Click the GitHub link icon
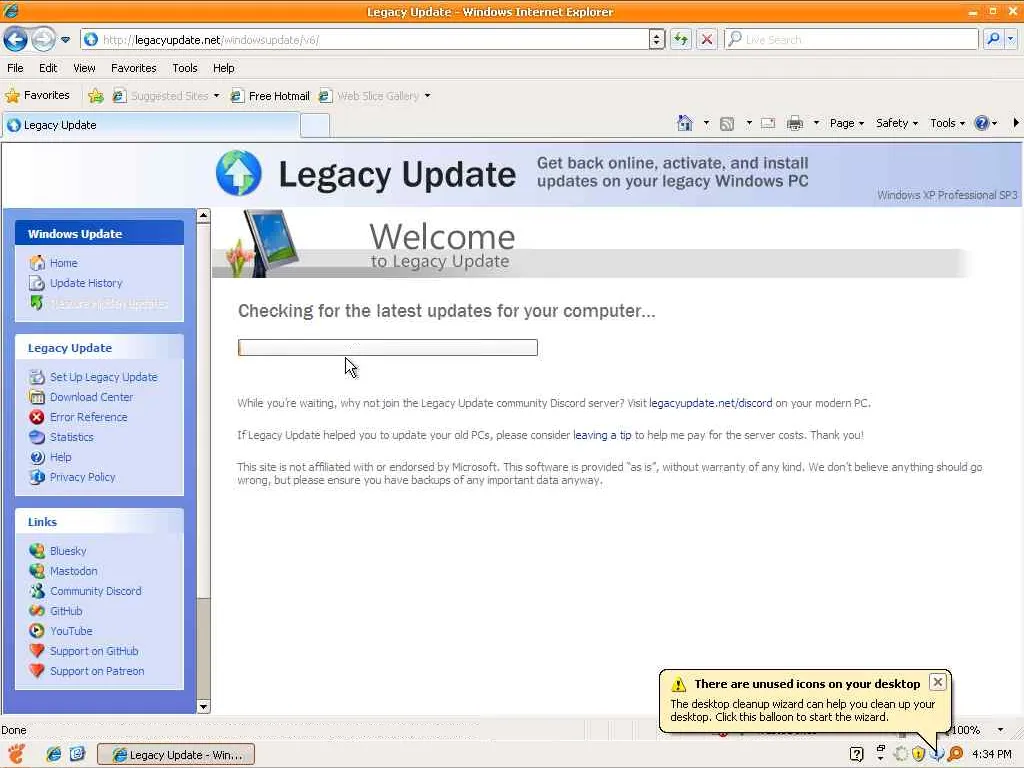 click(37, 611)
